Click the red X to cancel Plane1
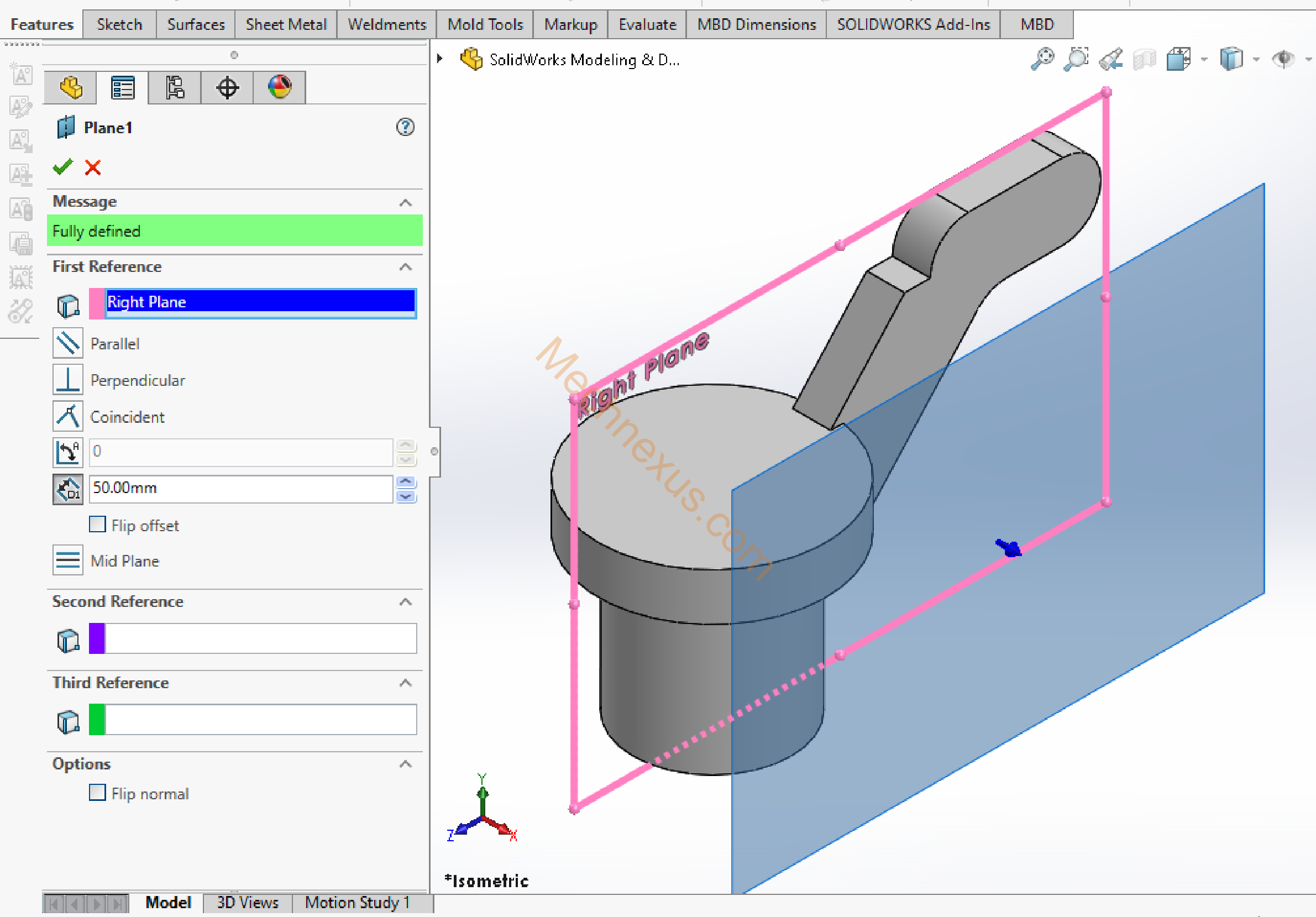Viewport: 1316px width, 917px height. [93, 167]
